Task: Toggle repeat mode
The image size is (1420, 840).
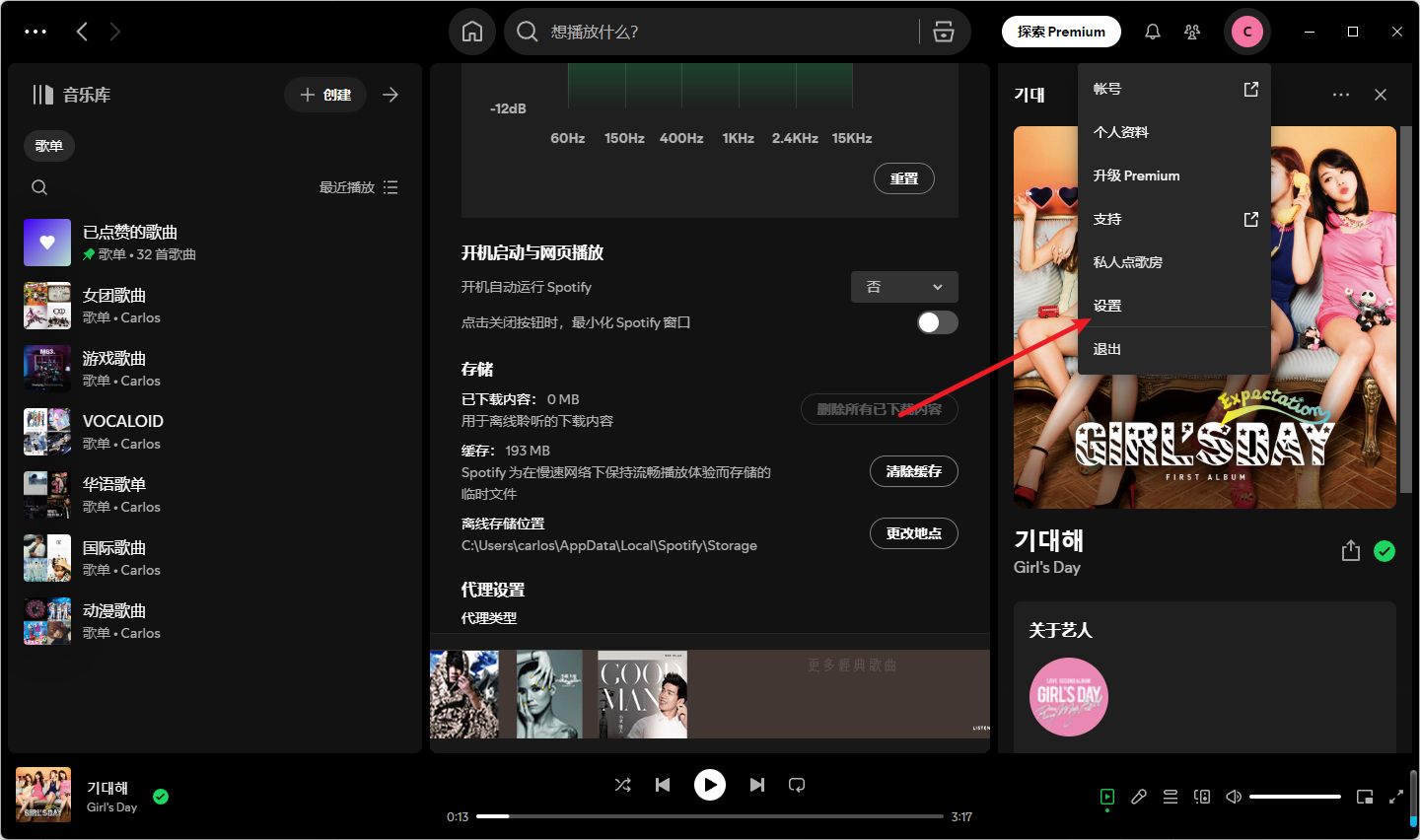Action: click(x=797, y=785)
